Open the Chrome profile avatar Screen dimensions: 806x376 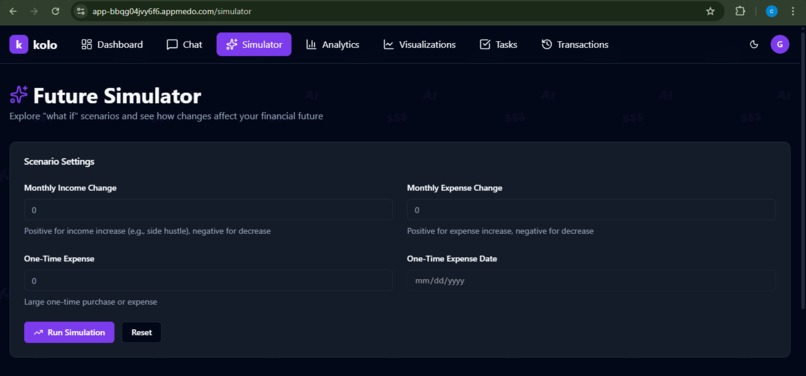(772, 11)
